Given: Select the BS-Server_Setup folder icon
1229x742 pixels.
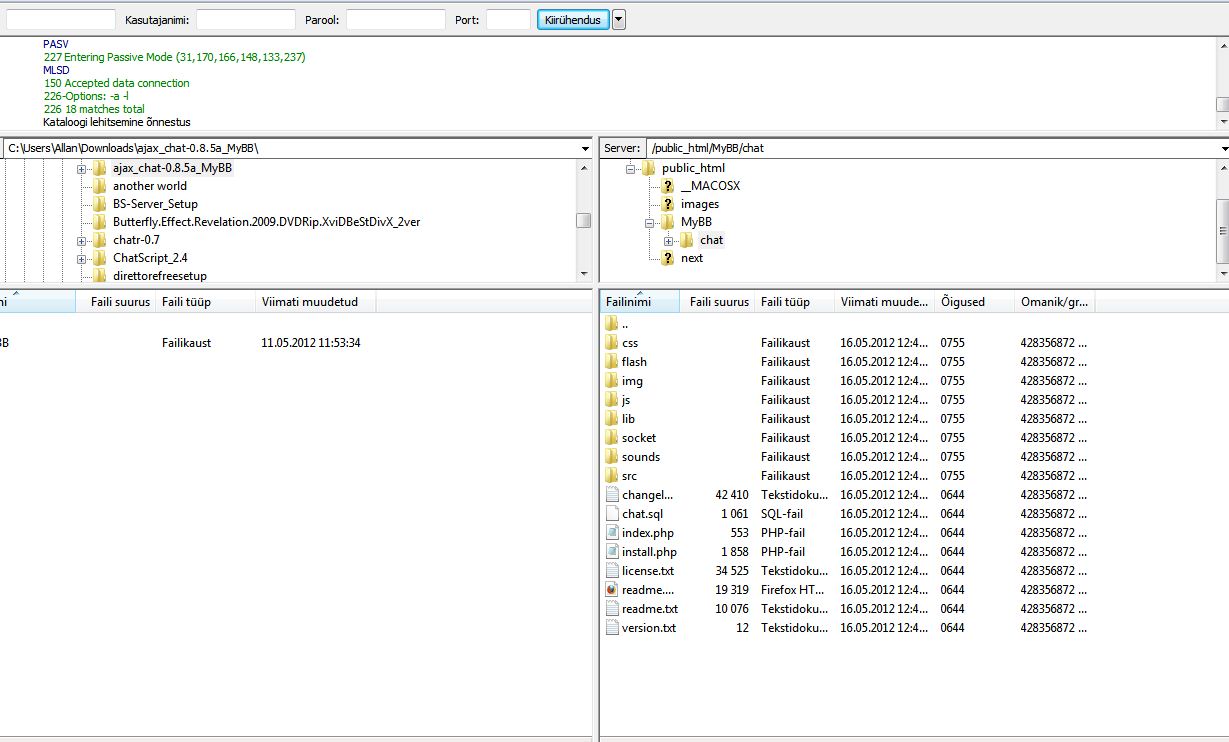Looking at the screenshot, I should pyautogui.click(x=99, y=204).
